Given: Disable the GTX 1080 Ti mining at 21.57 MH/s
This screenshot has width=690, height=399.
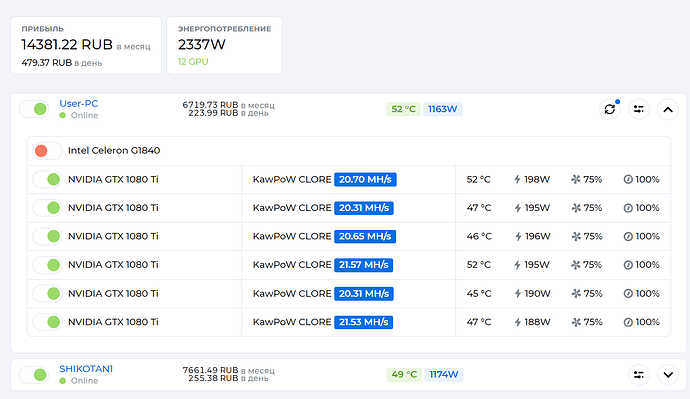Looking at the screenshot, I should point(48,265).
